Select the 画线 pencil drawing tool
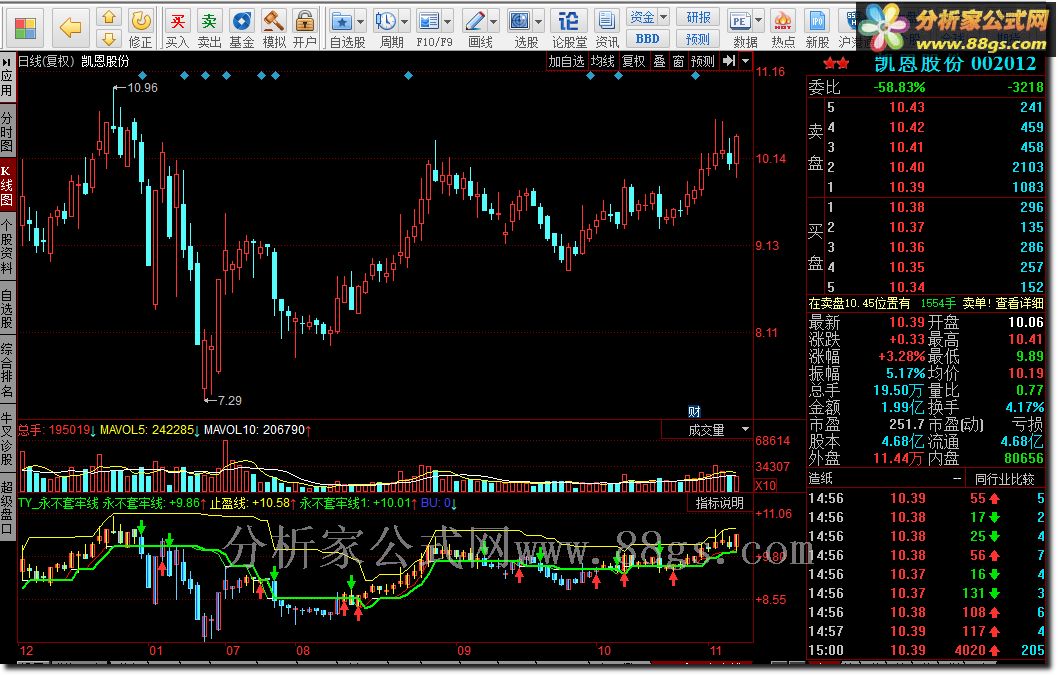The width and height of the screenshot is (1058, 675). click(x=475, y=22)
